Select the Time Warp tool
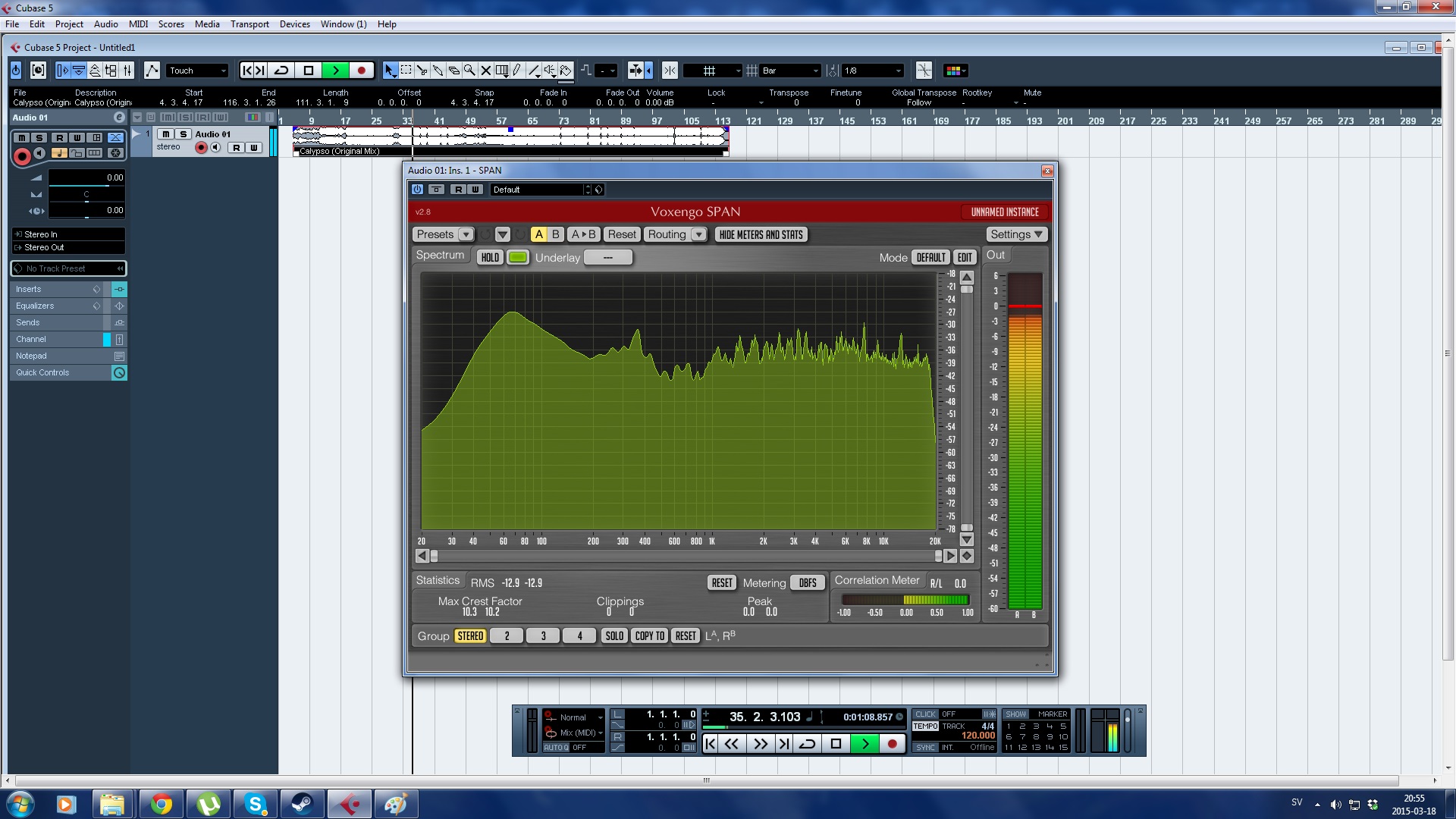Screen dimensions: 1456x819 [501, 71]
